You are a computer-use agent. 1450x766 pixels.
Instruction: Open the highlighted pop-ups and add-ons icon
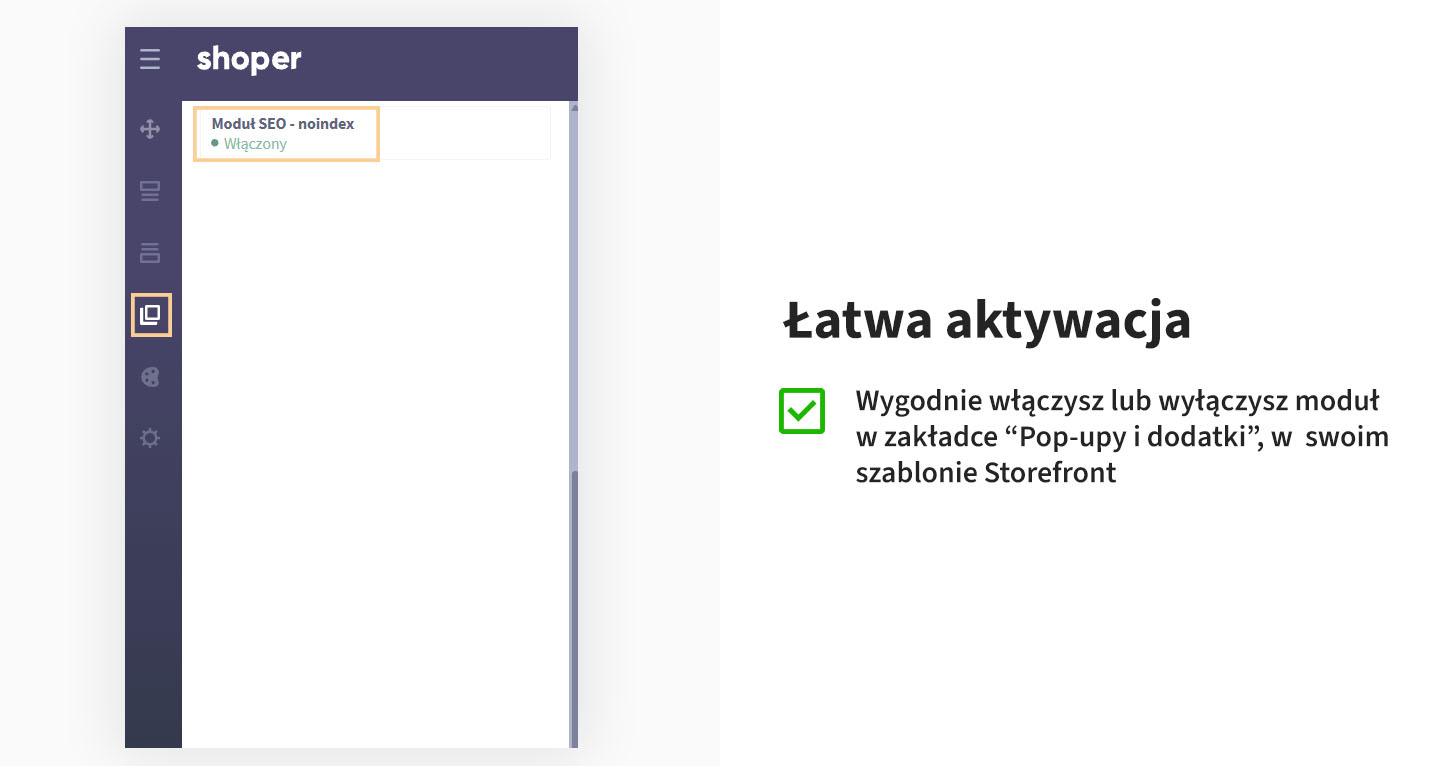(151, 315)
